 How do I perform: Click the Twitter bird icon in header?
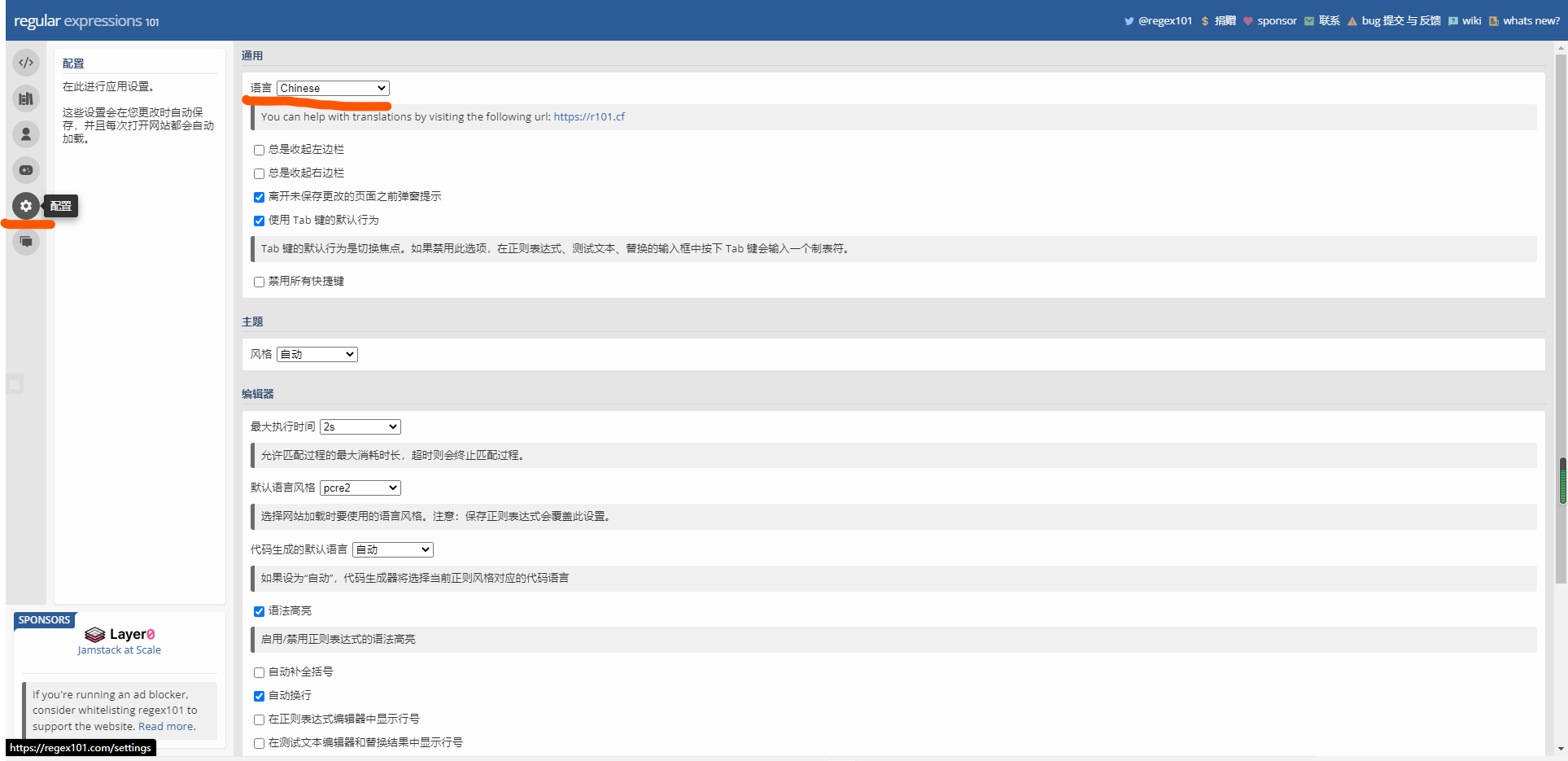click(x=1129, y=21)
